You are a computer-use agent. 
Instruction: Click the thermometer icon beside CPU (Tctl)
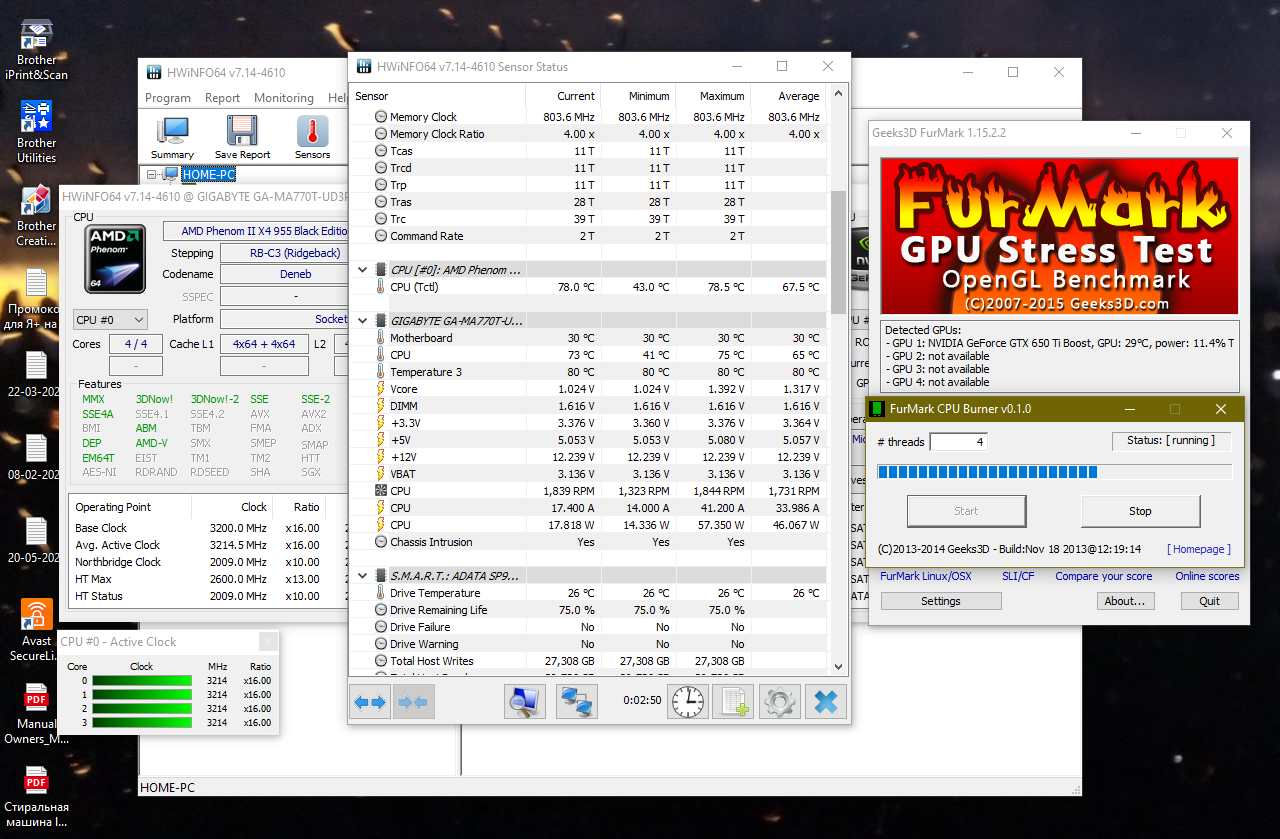pos(380,287)
